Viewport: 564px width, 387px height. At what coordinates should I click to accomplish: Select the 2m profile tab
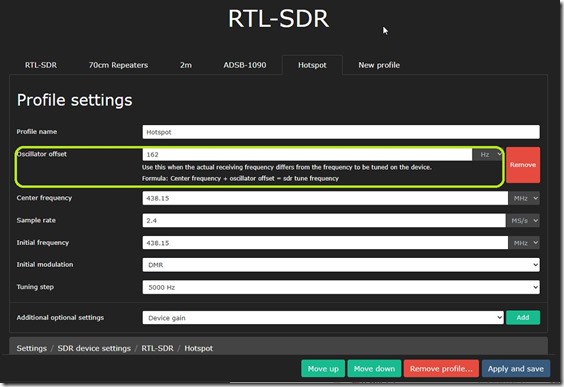(x=186, y=65)
